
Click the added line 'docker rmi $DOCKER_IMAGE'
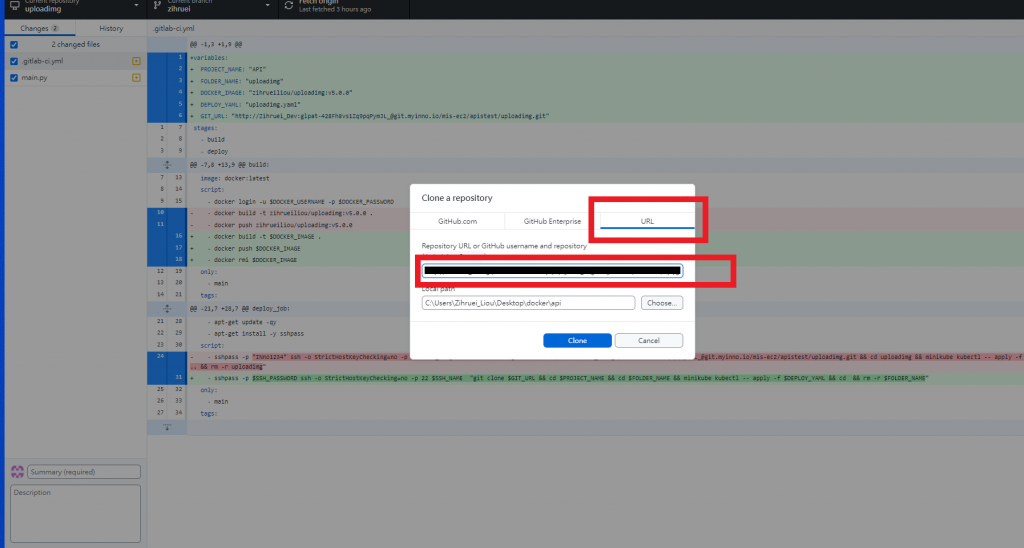255,260
